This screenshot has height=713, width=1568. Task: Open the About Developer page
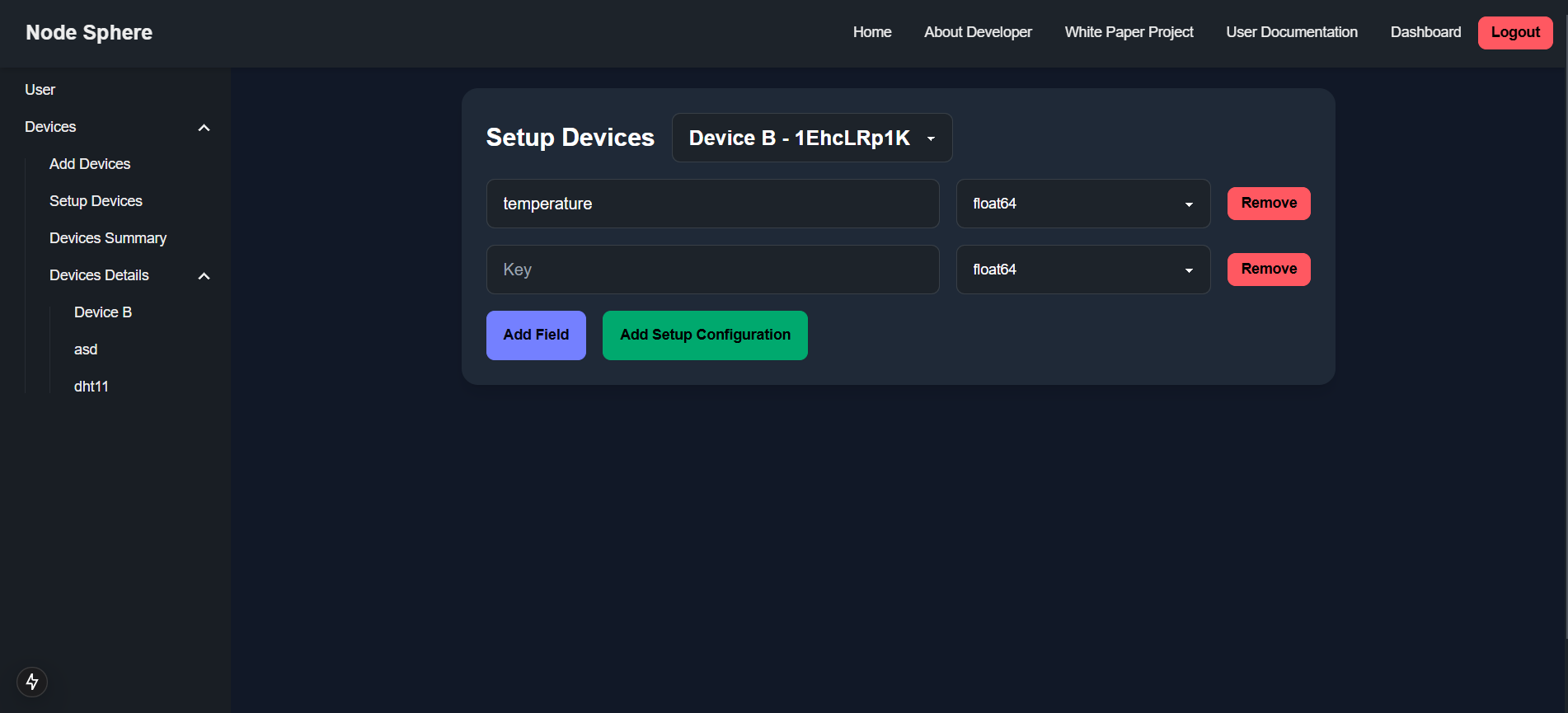tap(977, 32)
